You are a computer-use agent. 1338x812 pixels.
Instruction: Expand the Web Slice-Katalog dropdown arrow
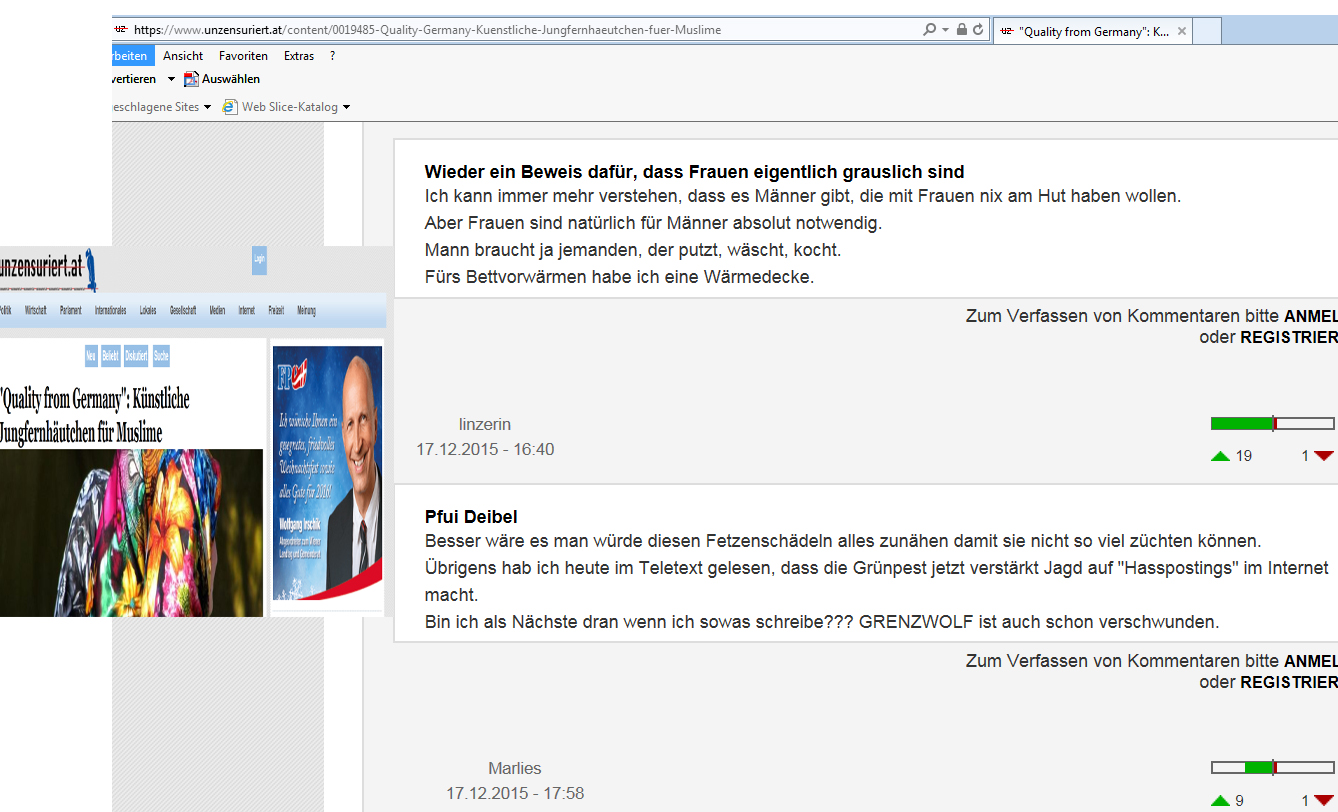click(x=346, y=107)
